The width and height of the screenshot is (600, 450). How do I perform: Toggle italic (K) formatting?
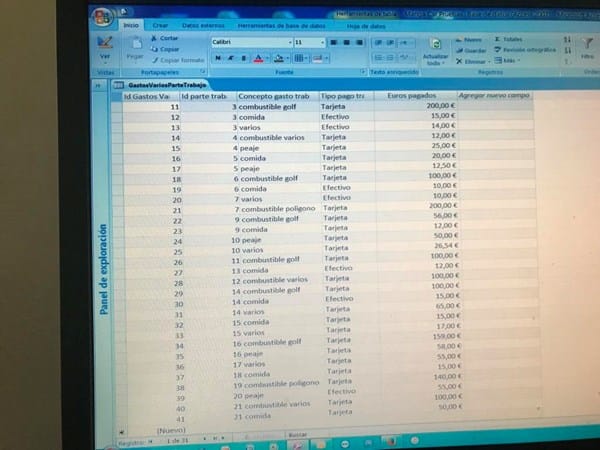coord(231,58)
